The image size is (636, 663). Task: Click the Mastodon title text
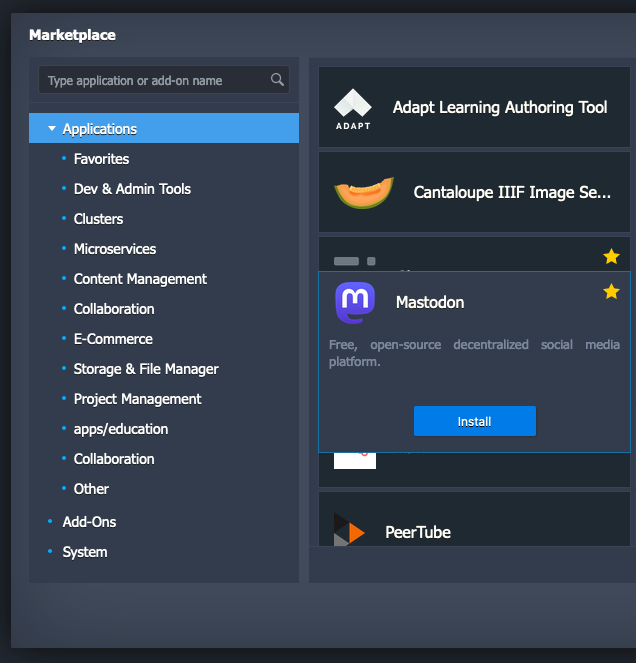(x=430, y=303)
